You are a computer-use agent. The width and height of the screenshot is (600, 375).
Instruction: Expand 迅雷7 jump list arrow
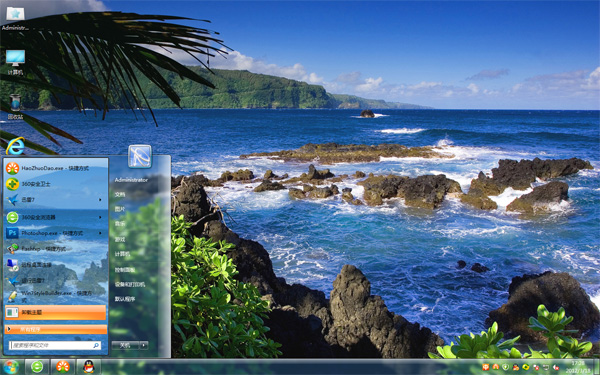coord(100,200)
